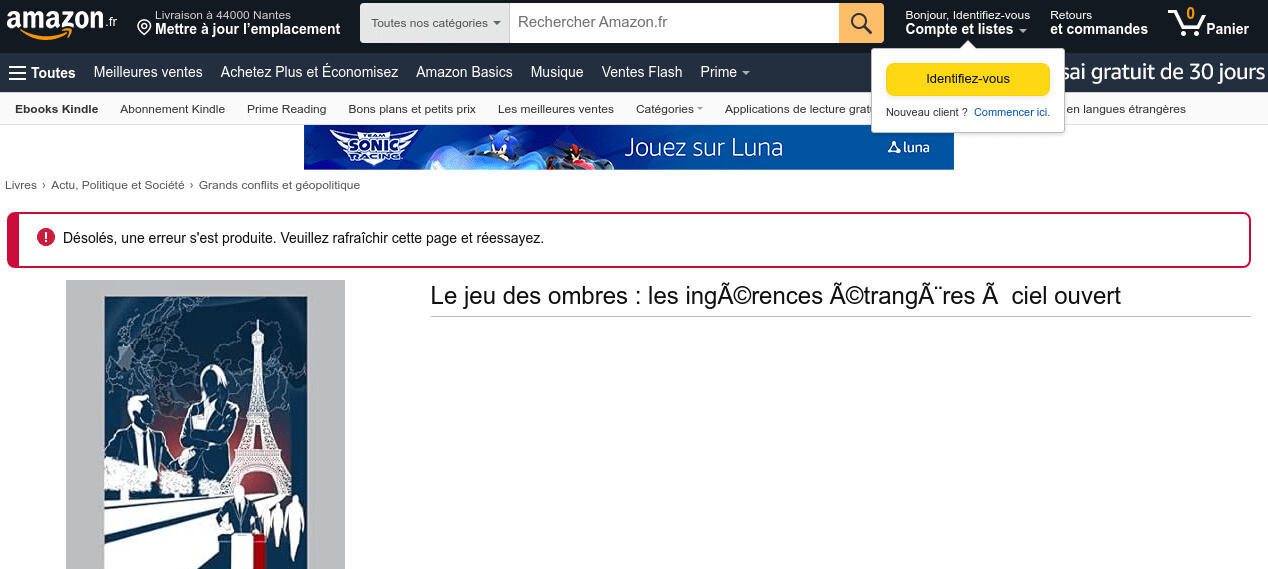Open the Toutes hamburger menu
The width and height of the screenshot is (1268, 569).
pyautogui.click(x=42, y=72)
